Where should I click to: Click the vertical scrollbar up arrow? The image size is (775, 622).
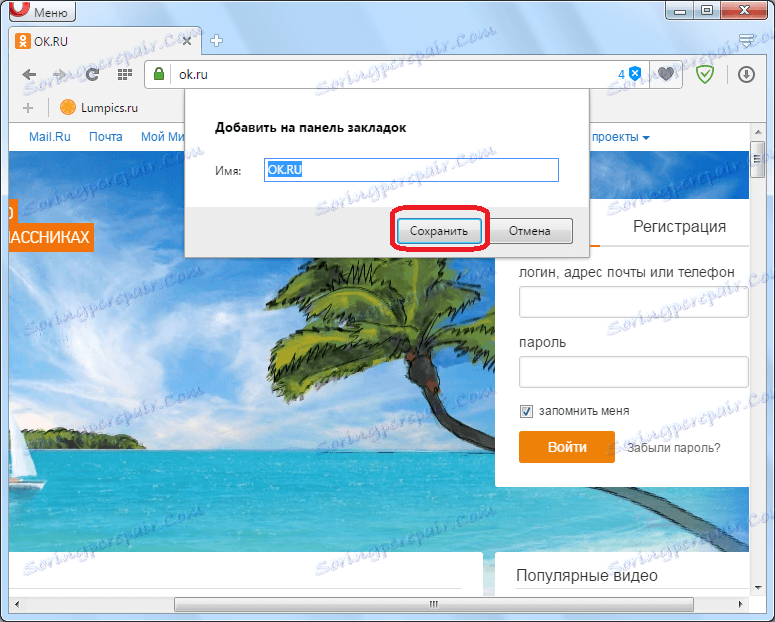[x=758, y=133]
